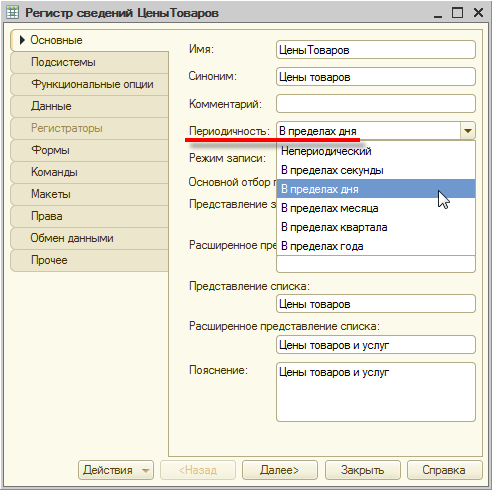Collapse the Периодичность dropdown arrow
This screenshot has height=490, width=492.
pos(468,131)
